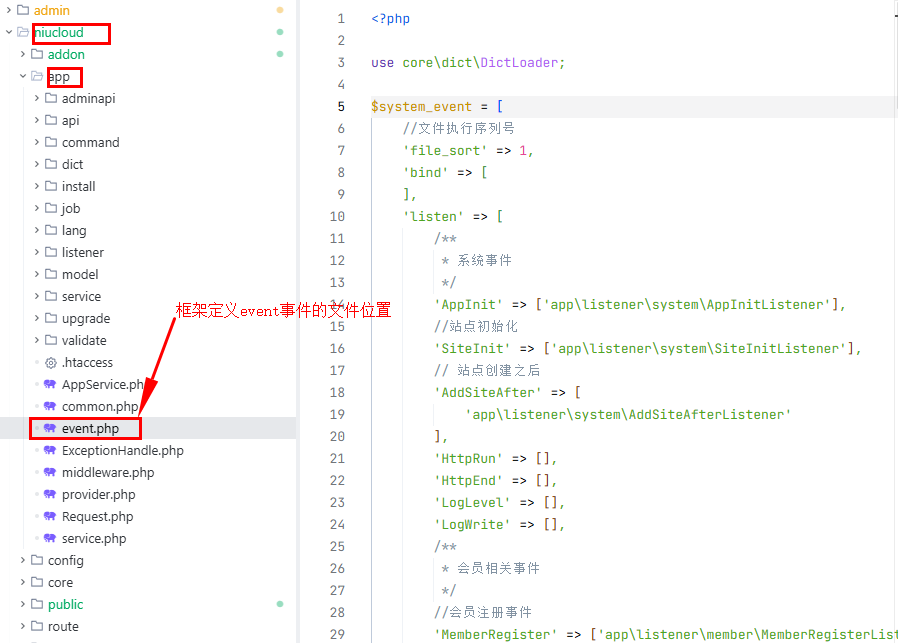The height and width of the screenshot is (643, 898).
Task: Click the PHP icon beside event.php
Action: [50, 428]
